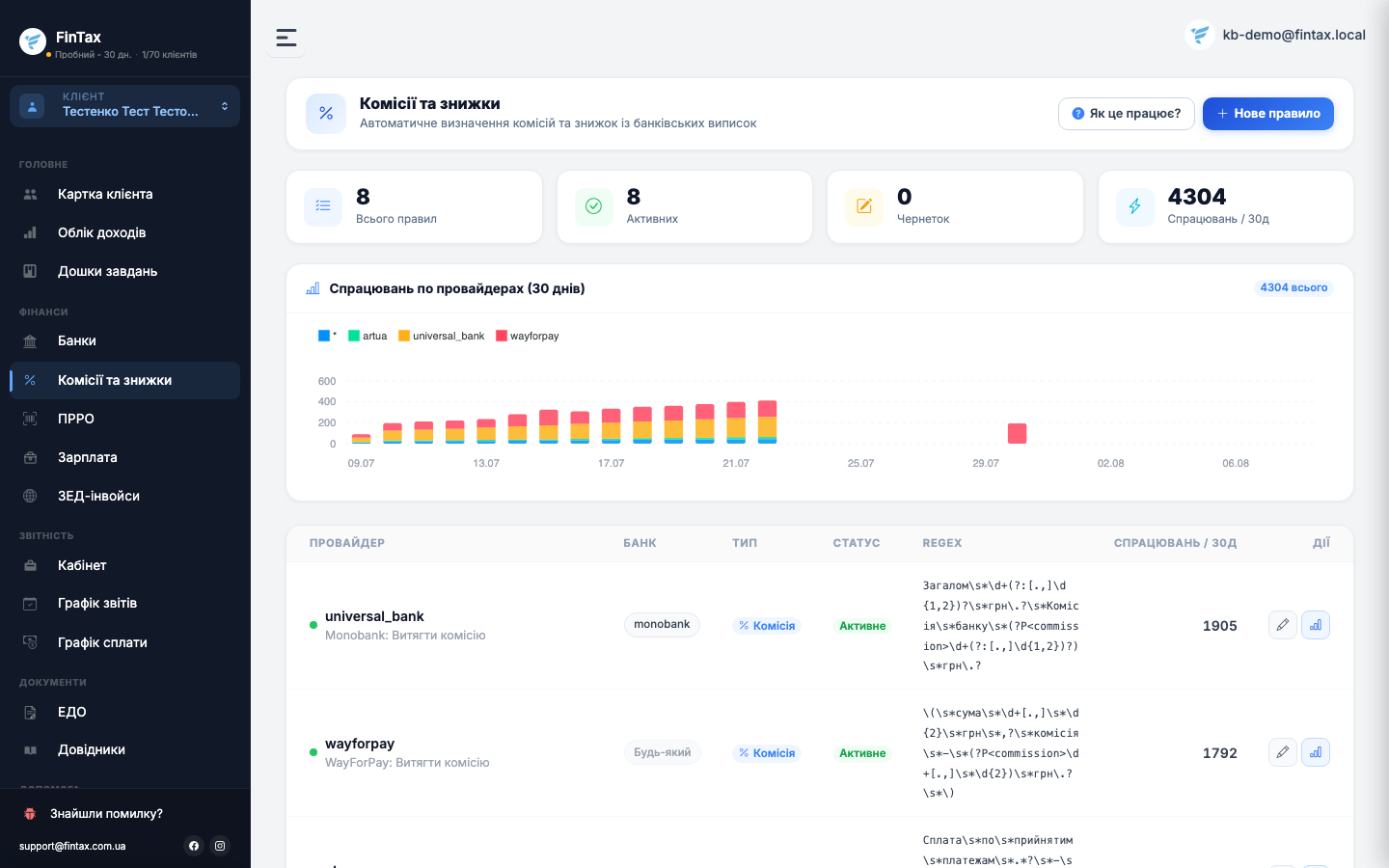Click the ЗЕД-інвойси globe icon
This screenshot has height=868, width=1389.
30,496
